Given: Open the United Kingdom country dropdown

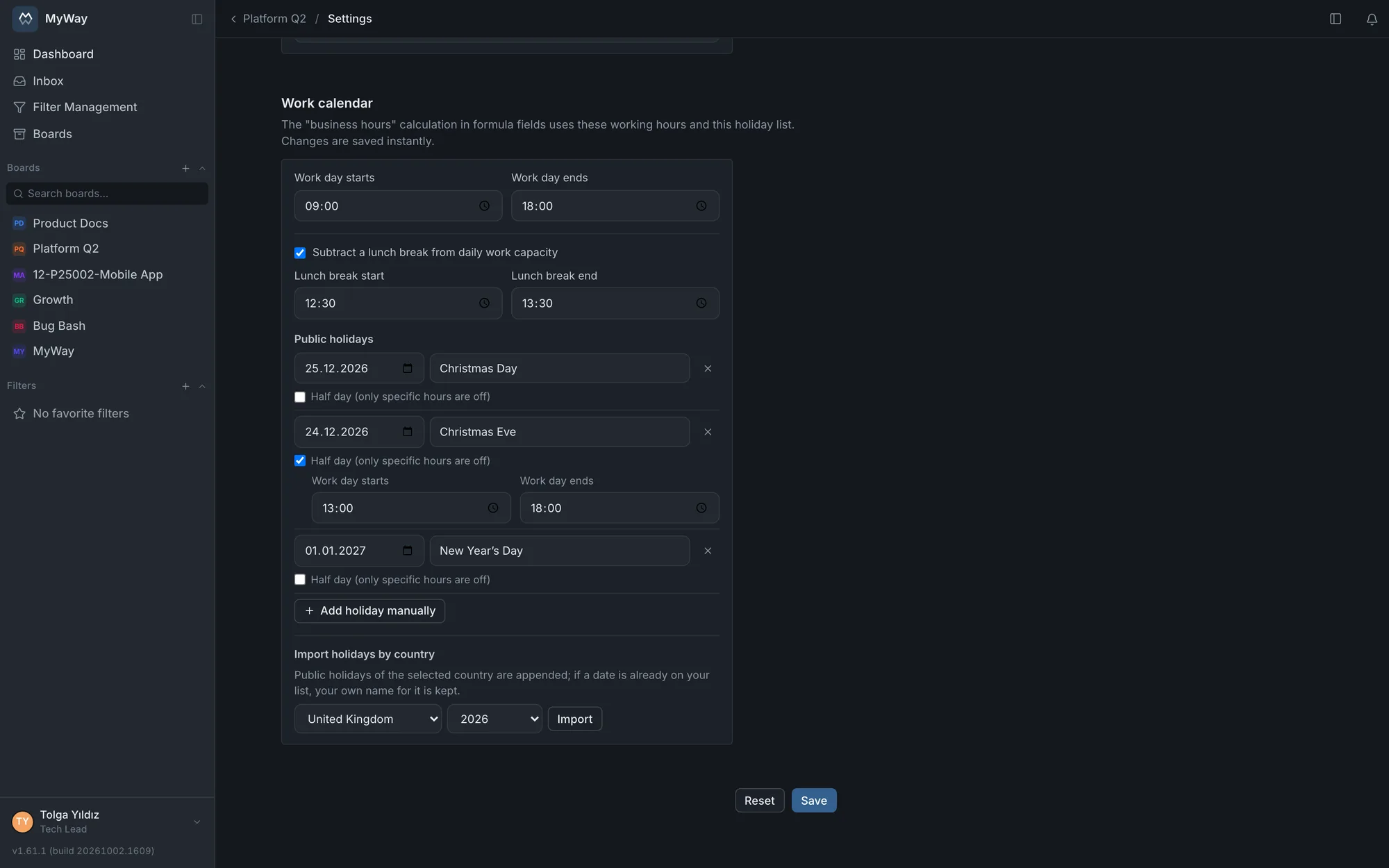Looking at the screenshot, I should coord(368,719).
